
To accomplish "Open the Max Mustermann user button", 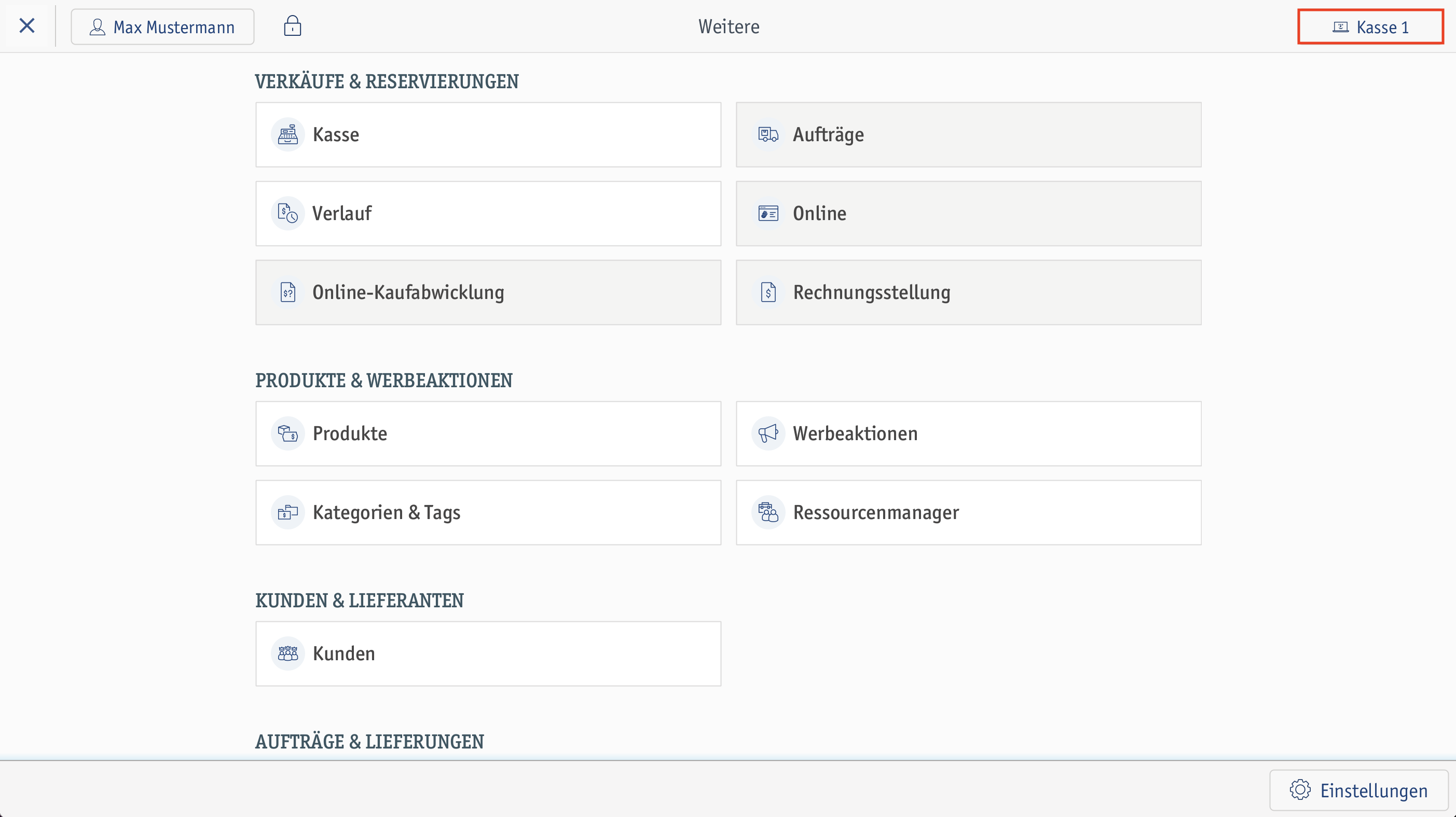I will (x=163, y=26).
